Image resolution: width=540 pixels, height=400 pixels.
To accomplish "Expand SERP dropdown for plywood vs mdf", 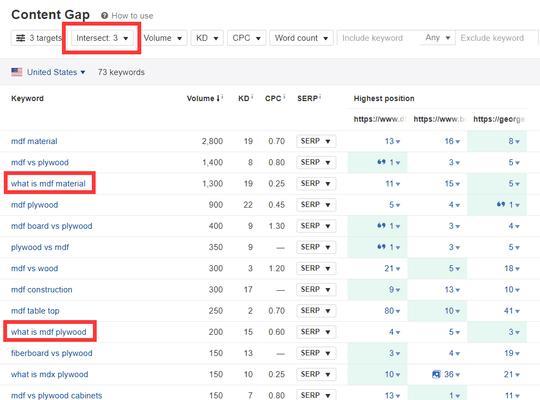I will tap(316, 247).
